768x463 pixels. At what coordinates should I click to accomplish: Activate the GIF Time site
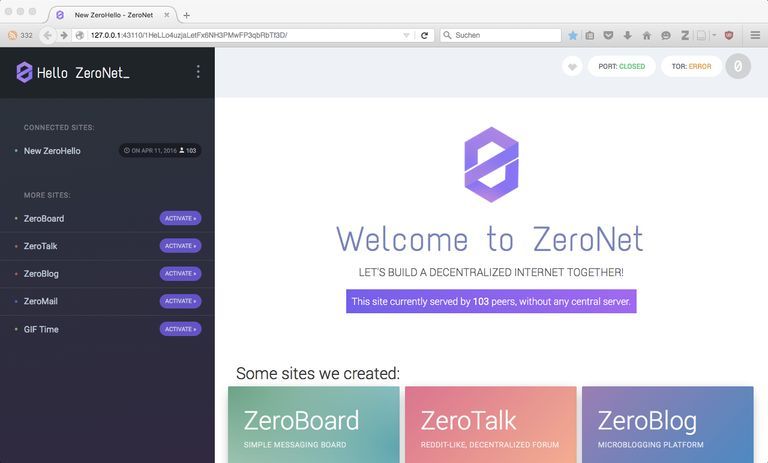180,329
